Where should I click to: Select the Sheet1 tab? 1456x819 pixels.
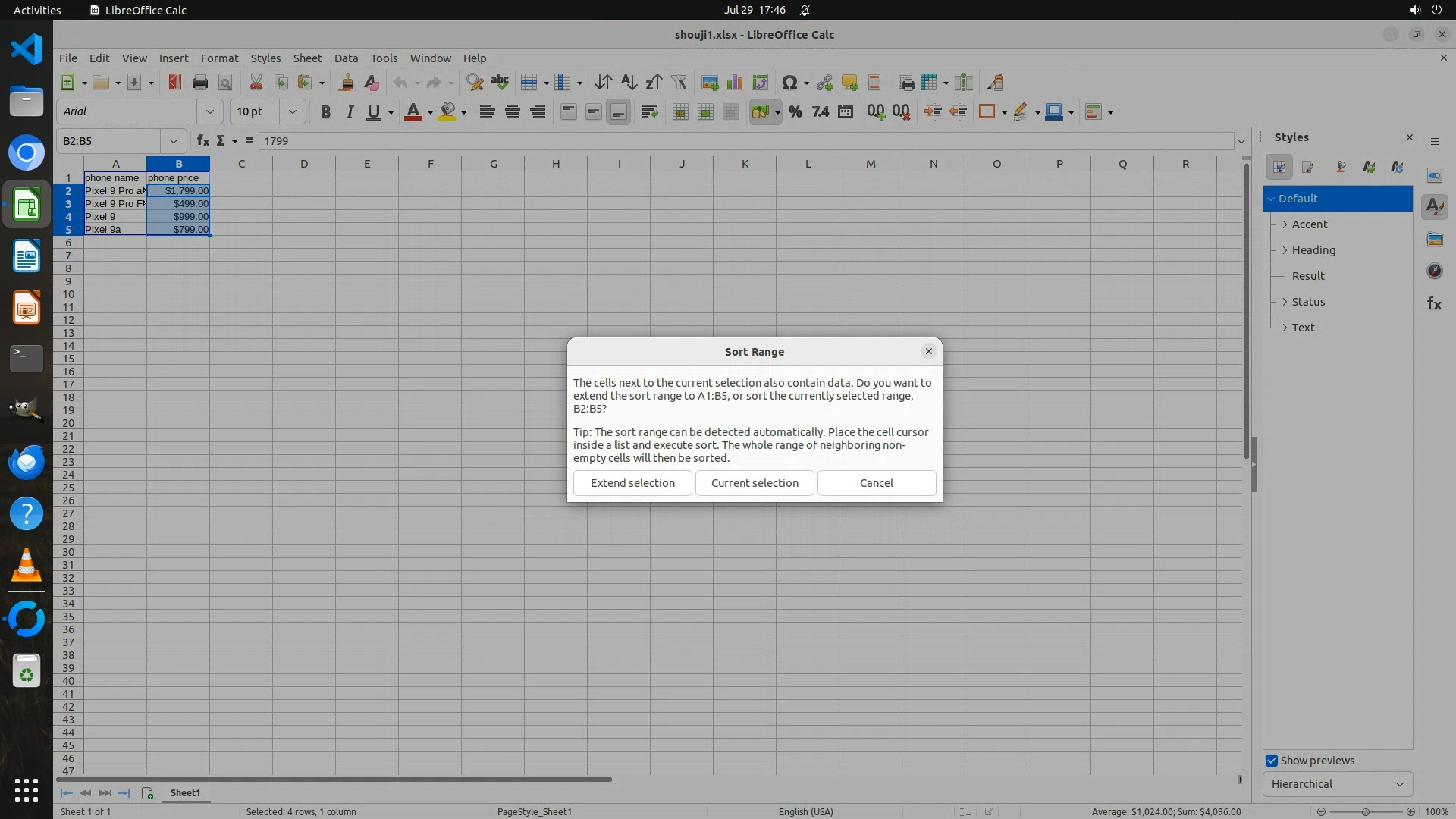click(x=185, y=792)
